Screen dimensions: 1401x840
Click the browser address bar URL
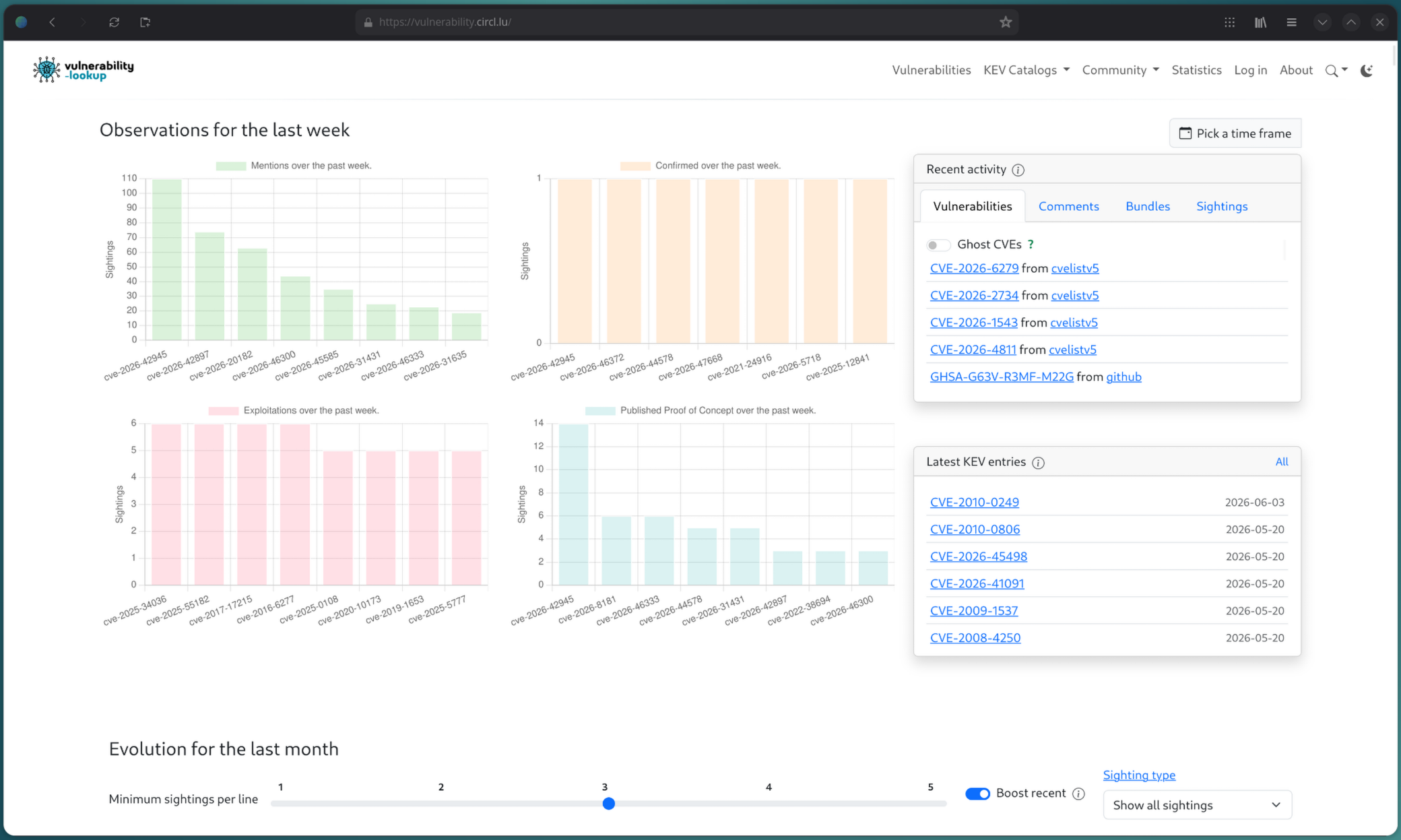[445, 22]
